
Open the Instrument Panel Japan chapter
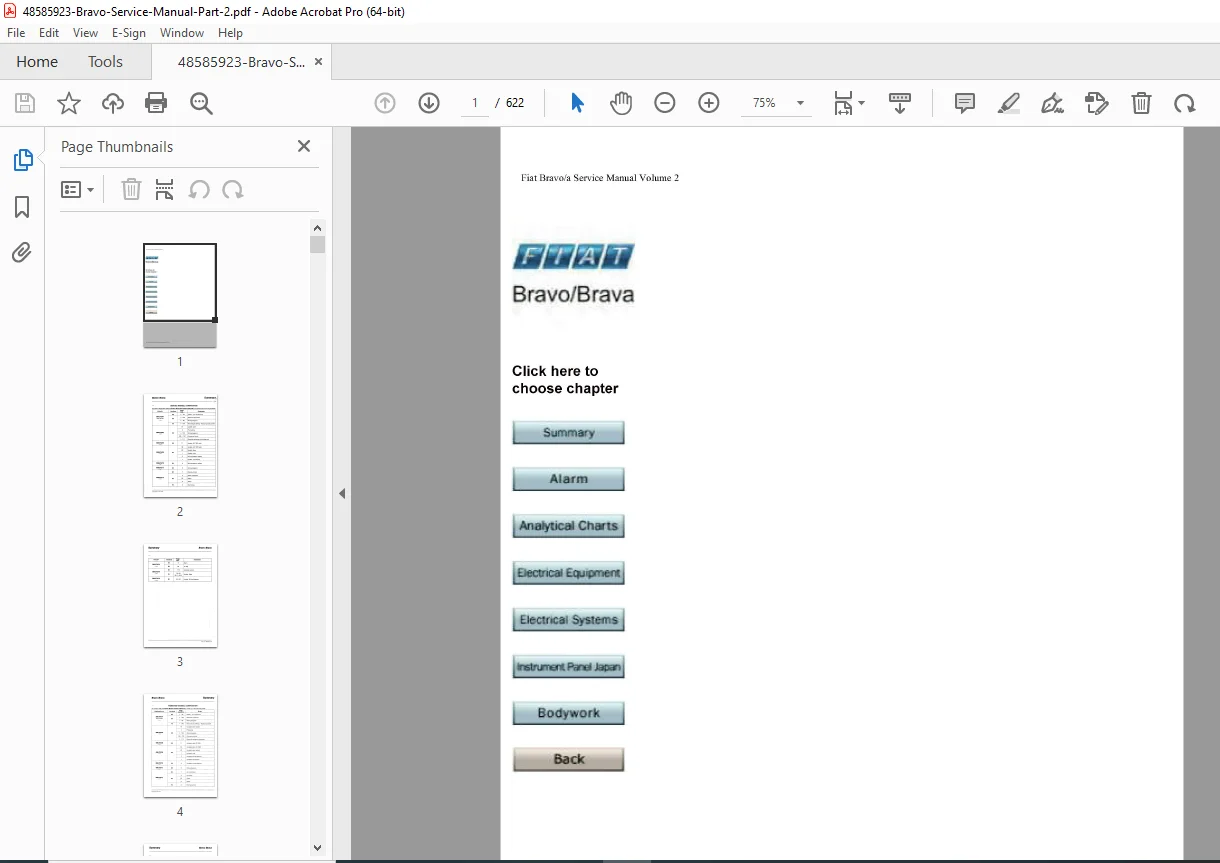pos(568,667)
